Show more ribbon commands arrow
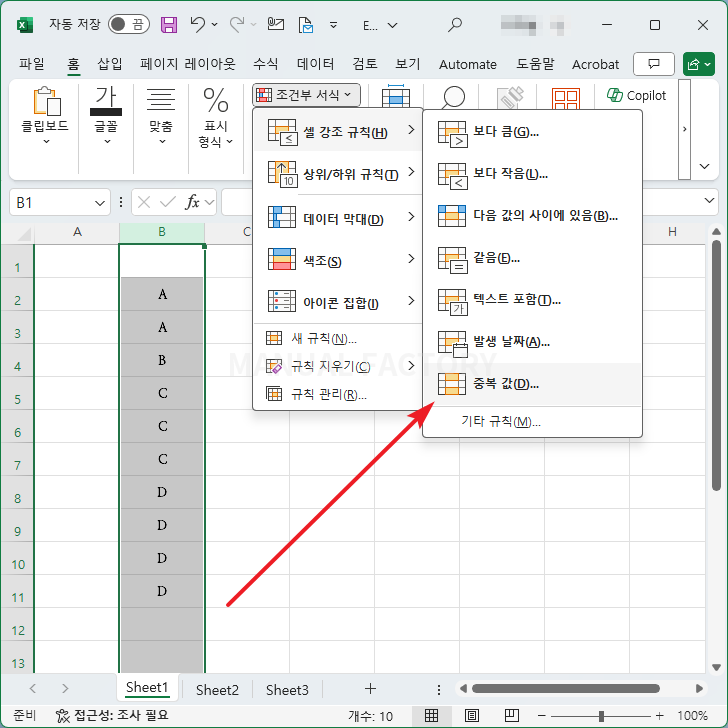The height and width of the screenshot is (728, 728). [x=684, y=129]
